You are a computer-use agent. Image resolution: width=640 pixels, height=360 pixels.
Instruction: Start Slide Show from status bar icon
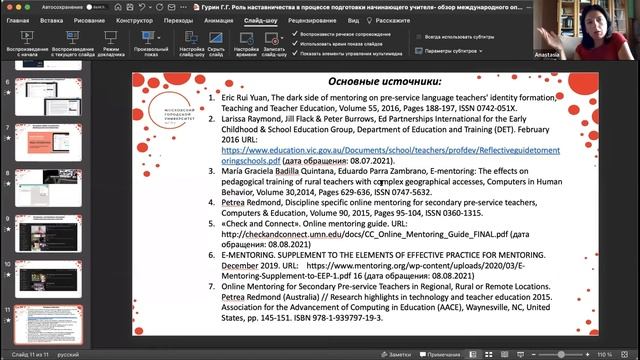[520, 355]
